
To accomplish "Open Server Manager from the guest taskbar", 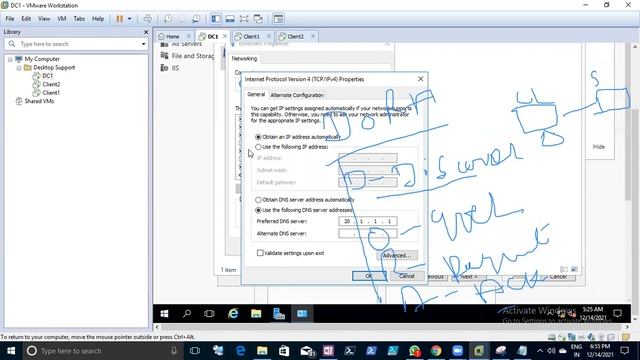I will pyautogui.click(x=279, y=313).
